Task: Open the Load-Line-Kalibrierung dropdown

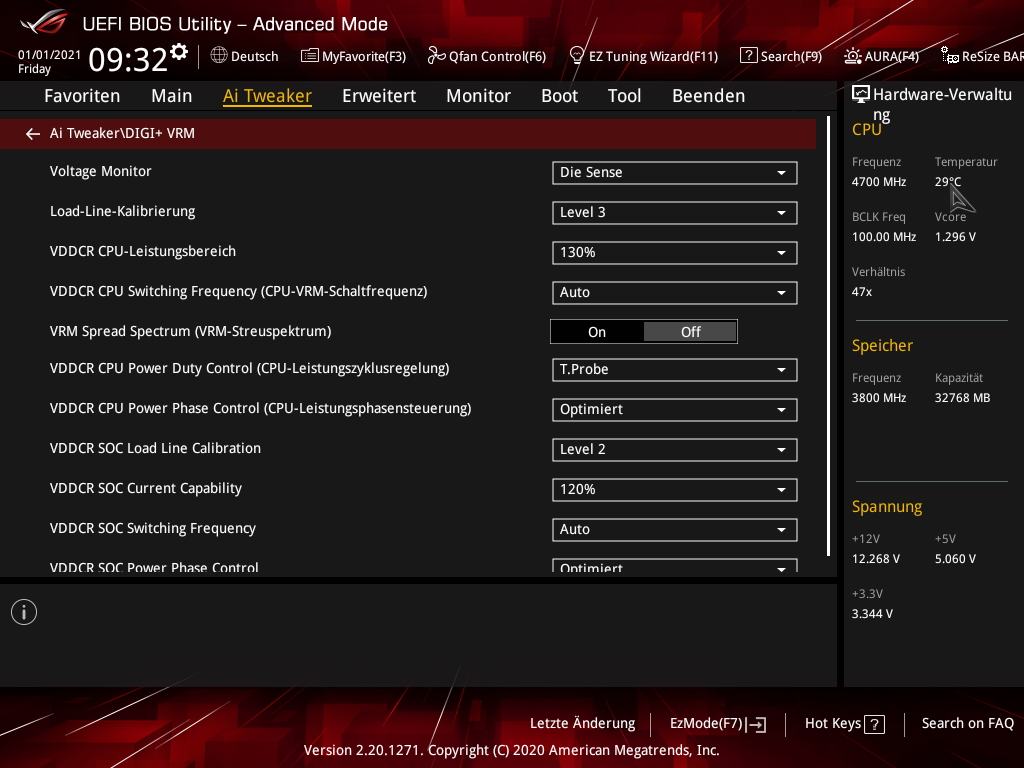Action: coord(675,212)
